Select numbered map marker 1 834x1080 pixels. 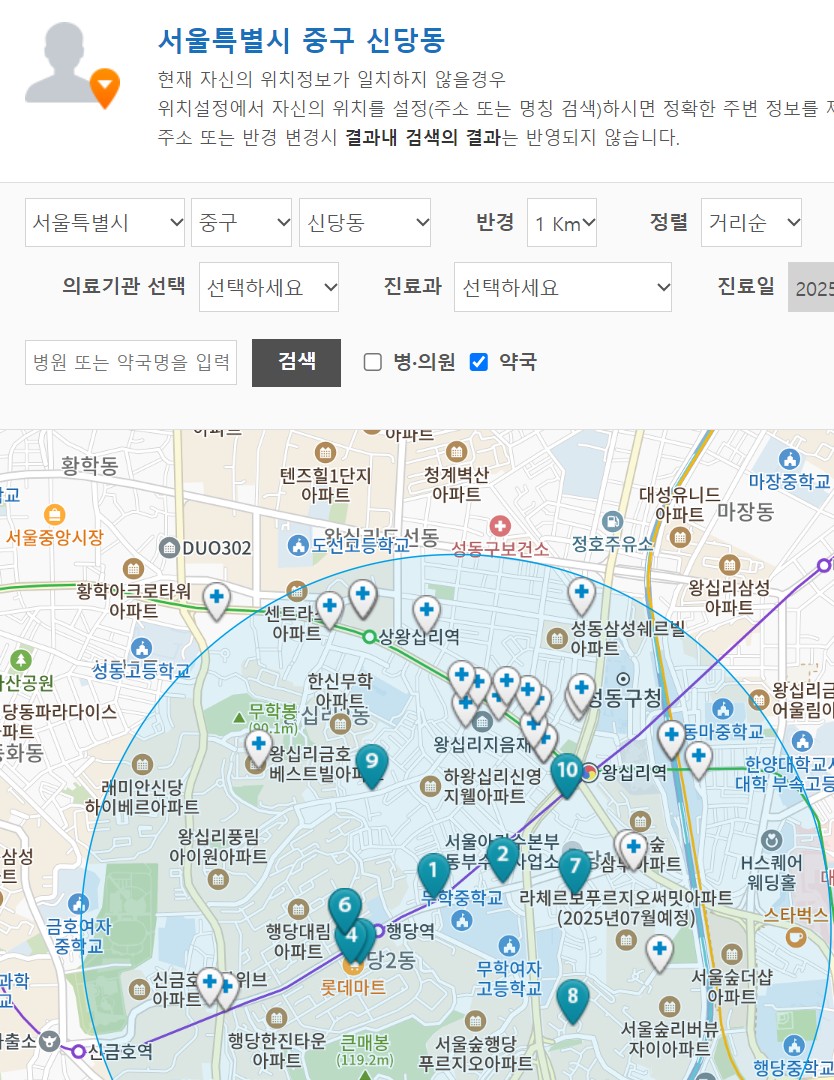click(433, 873)
